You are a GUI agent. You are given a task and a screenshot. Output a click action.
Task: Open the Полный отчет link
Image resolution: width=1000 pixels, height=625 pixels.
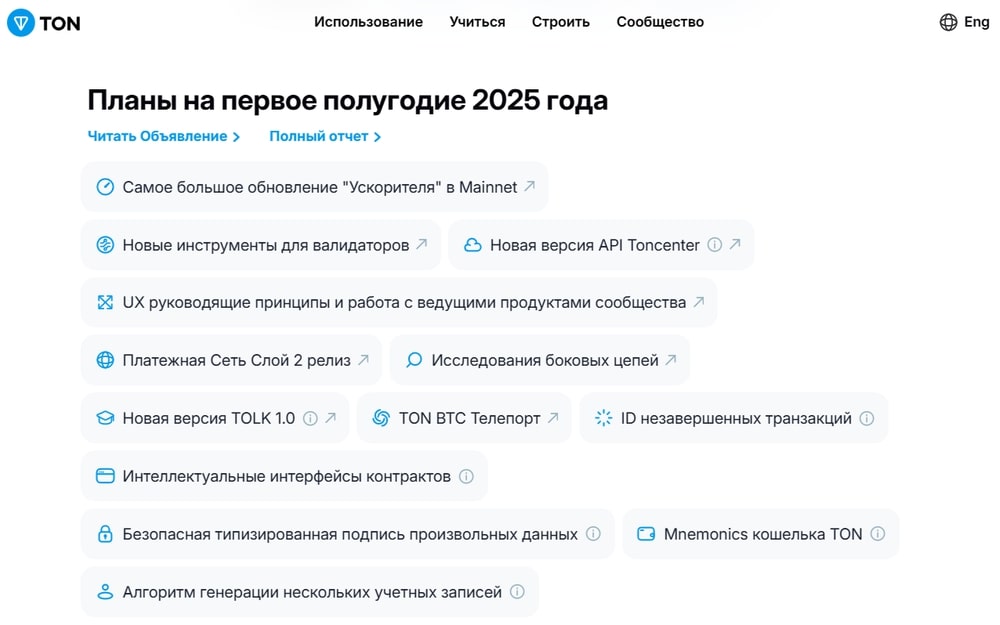[x=325, y=136]
